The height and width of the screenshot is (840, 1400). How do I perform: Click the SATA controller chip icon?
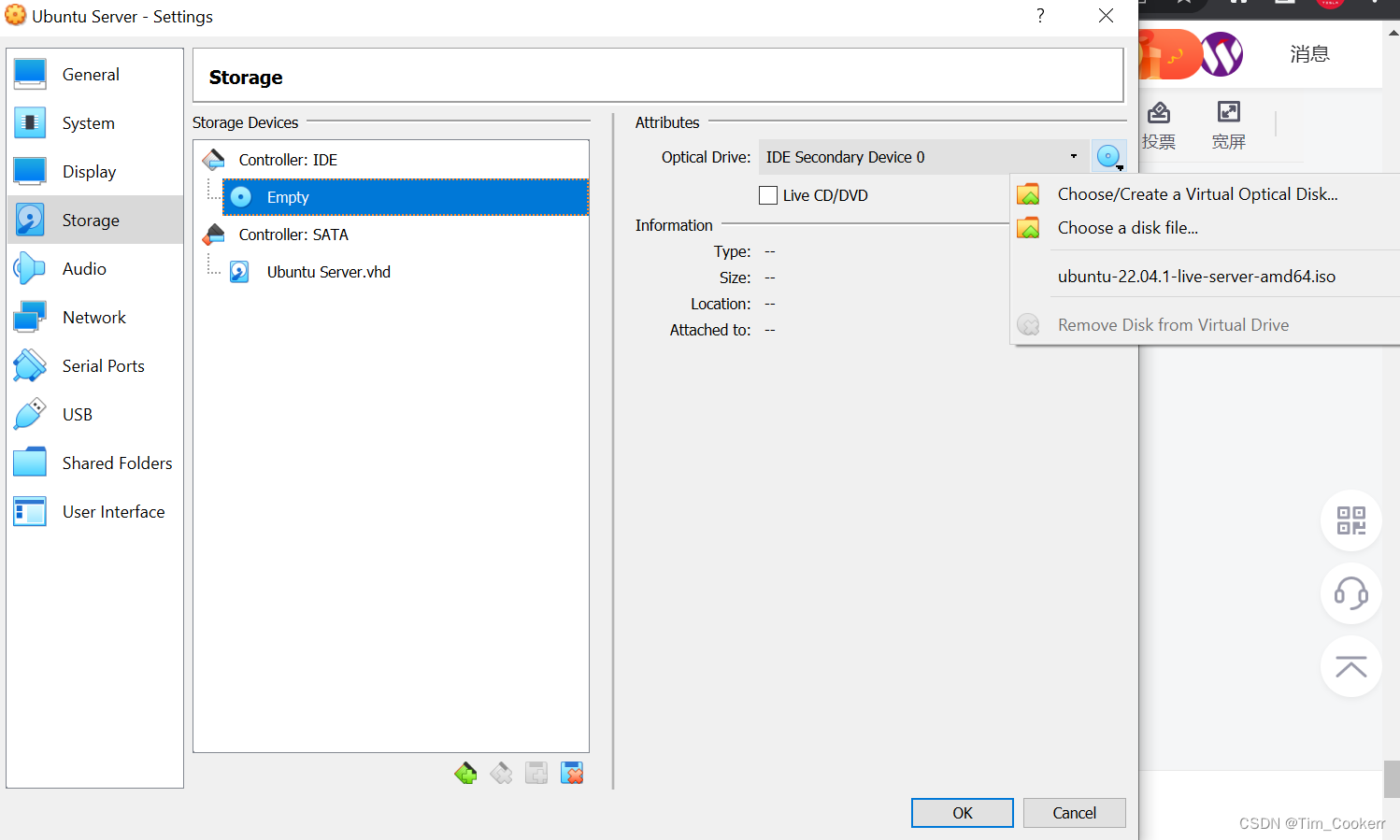(214, 235)
